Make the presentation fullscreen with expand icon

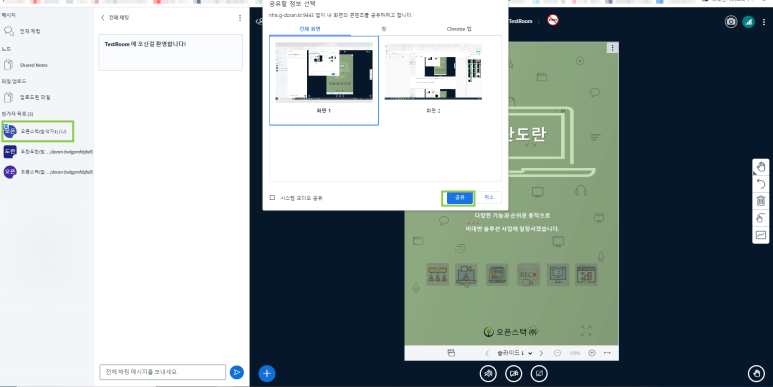coord(586,330)
